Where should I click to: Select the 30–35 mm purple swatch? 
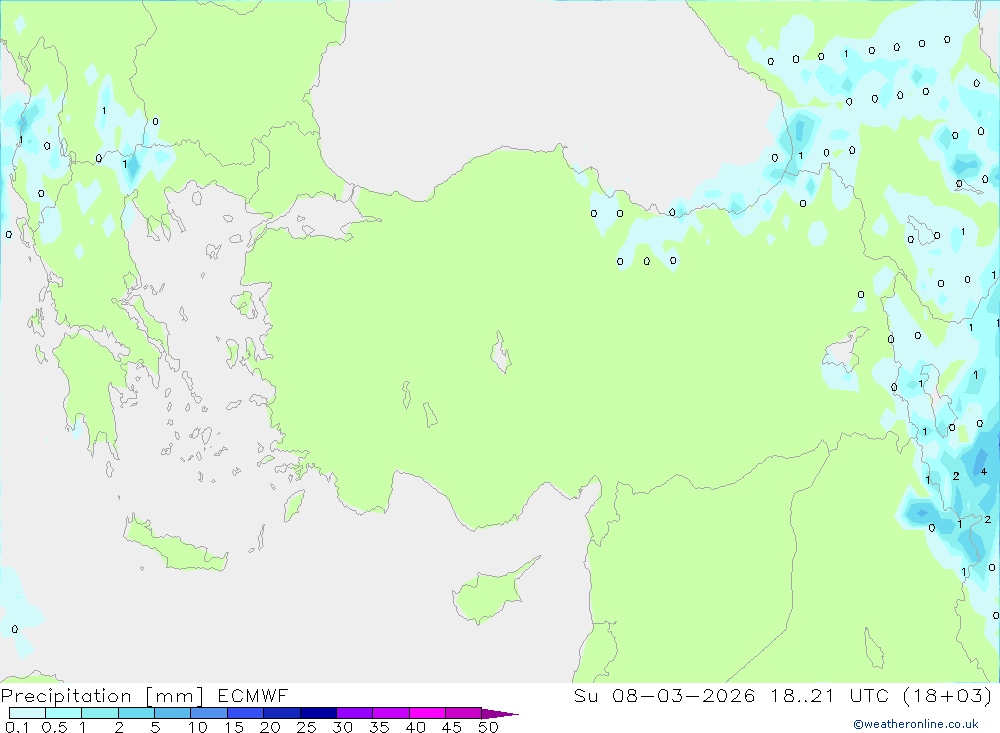(x=354, y=713)
